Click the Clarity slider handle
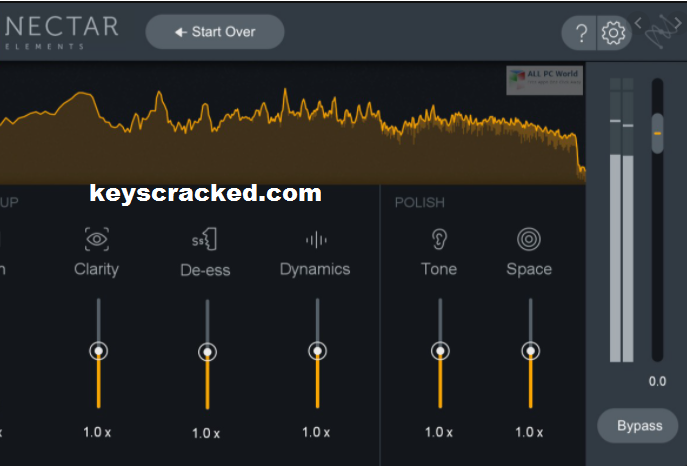Viewport: 687px width, 466px height. coord(99,351)
